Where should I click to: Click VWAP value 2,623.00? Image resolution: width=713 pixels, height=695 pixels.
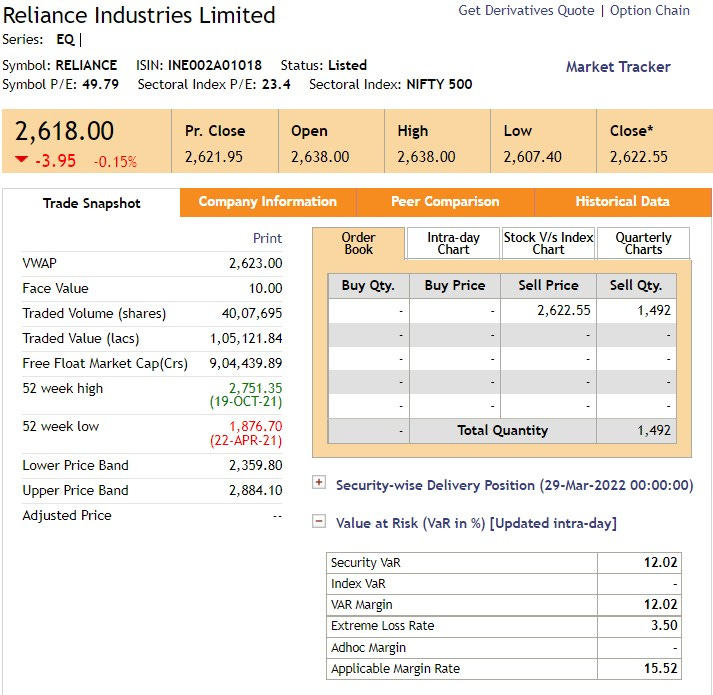coord(256,263)
